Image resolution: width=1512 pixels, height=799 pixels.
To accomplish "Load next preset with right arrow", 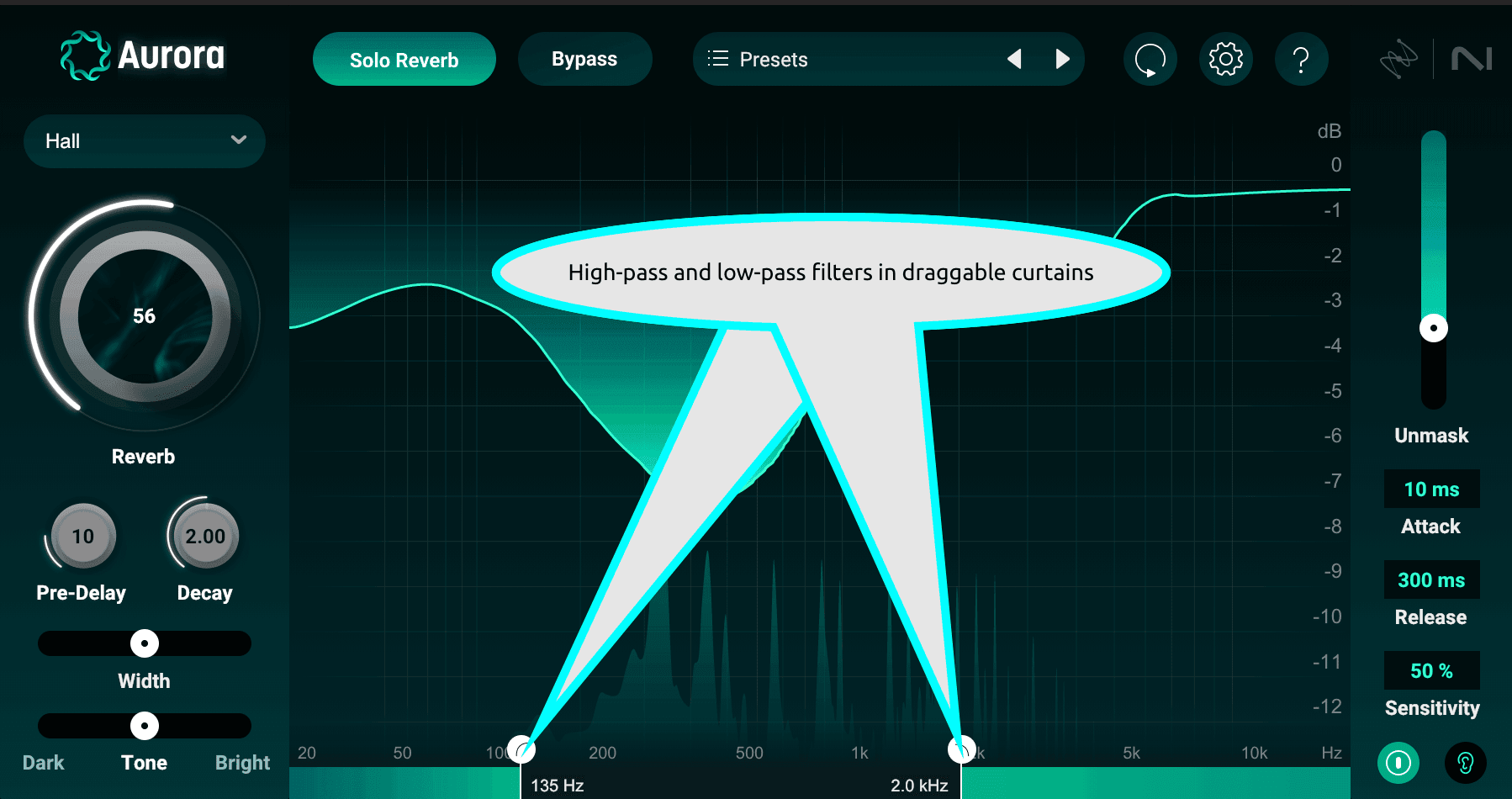I will 1063,59.
